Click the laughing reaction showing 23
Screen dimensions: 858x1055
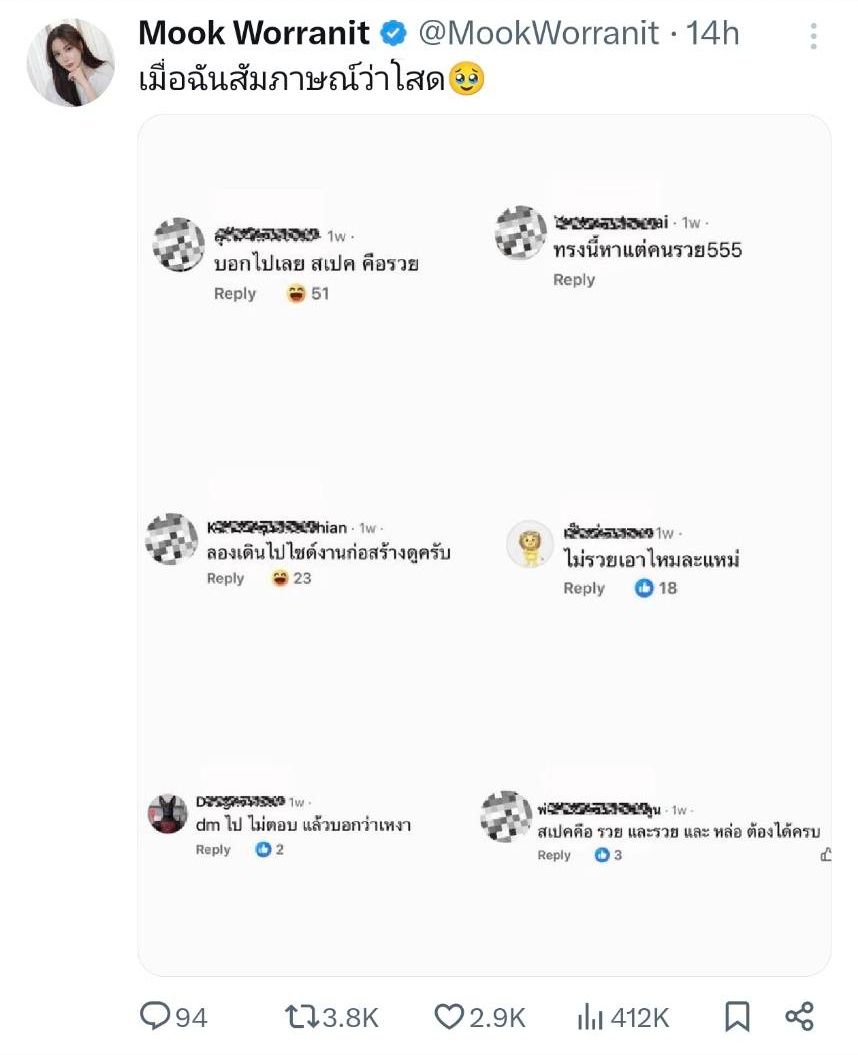click(280, 578)
